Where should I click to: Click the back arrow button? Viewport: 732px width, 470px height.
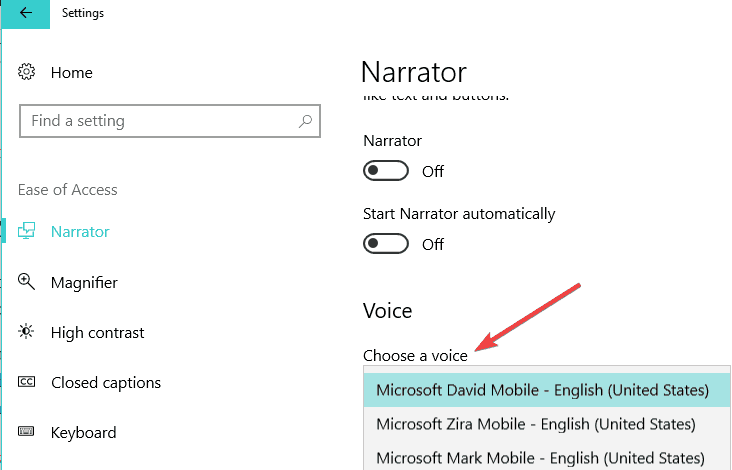click(x=26, y=14)
